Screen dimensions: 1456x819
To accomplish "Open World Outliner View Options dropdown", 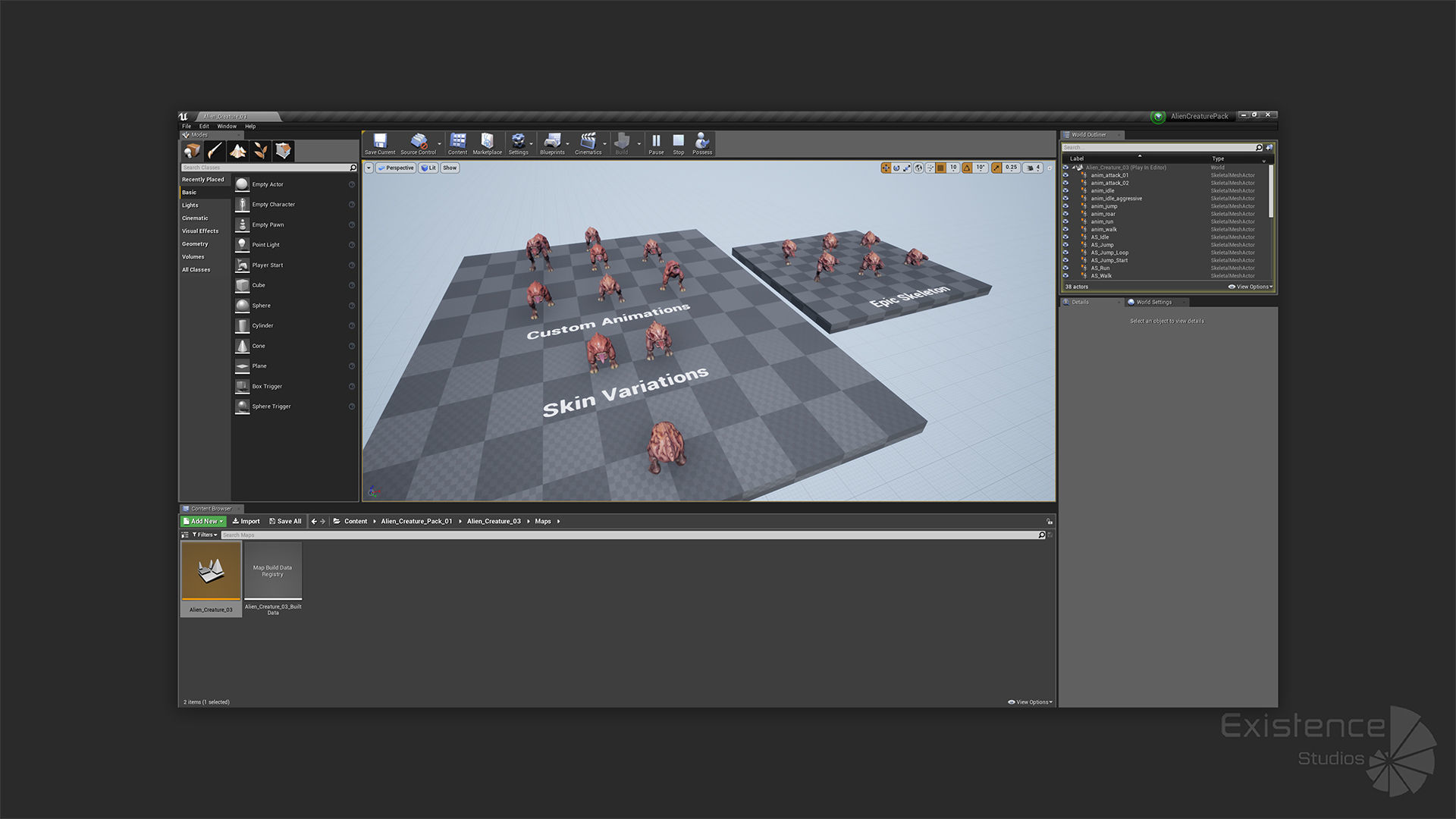I will point(1250,287).
